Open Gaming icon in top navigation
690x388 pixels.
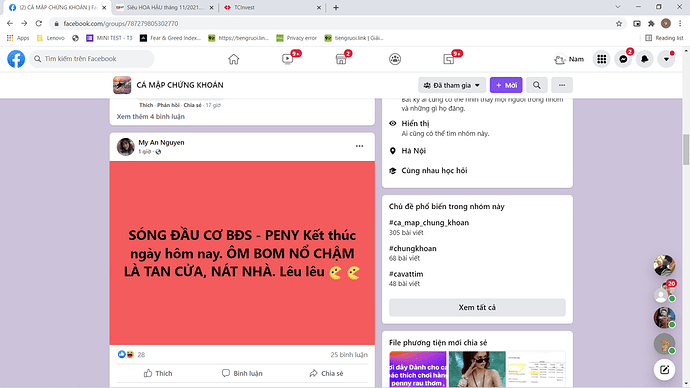[449, 59]
